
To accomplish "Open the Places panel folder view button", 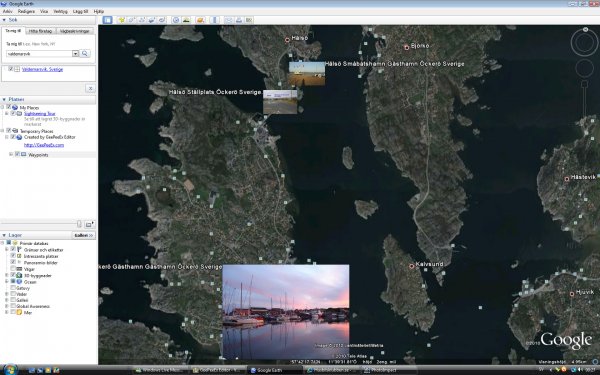I will [x=90, y=224].
